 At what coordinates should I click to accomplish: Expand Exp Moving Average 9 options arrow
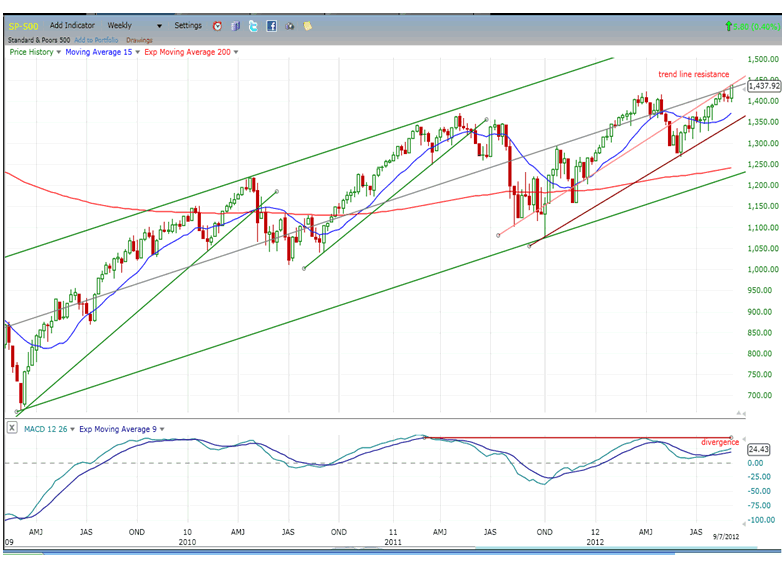click(x=162, y=429)
